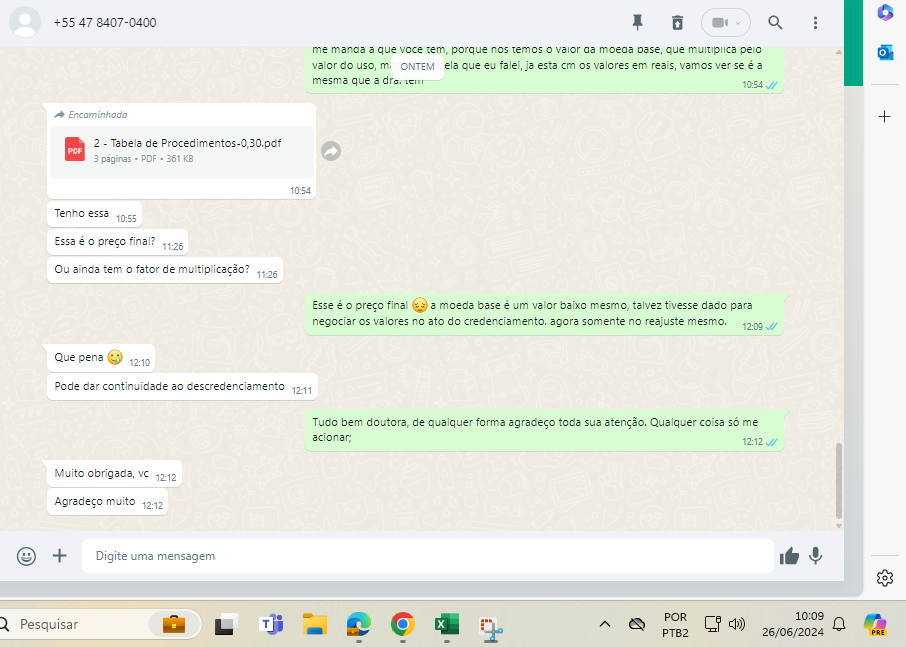
Task: Open the three-dot chat menu
Action: coord(815,23)
